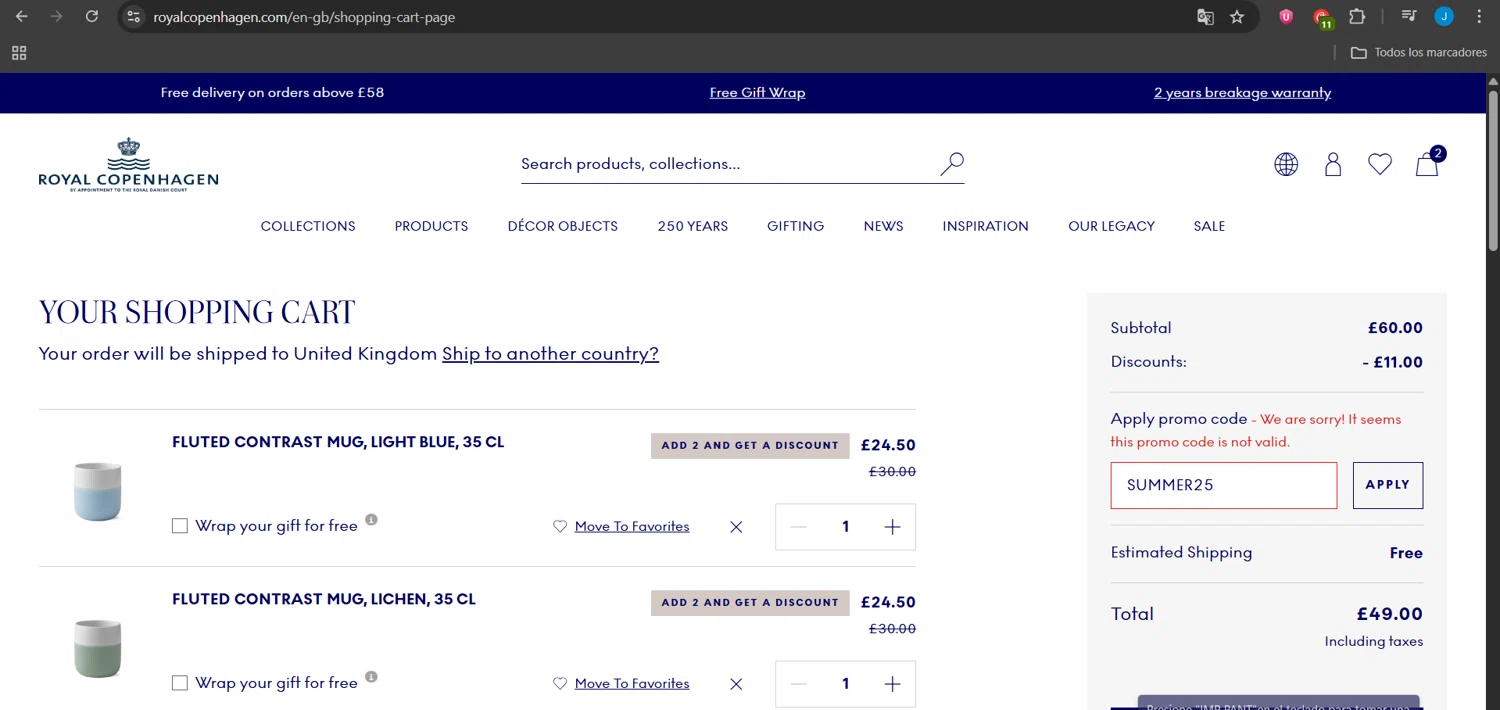
Task: Click Ship to another country link
Action: pyautogui.click(x=550, y=353)
